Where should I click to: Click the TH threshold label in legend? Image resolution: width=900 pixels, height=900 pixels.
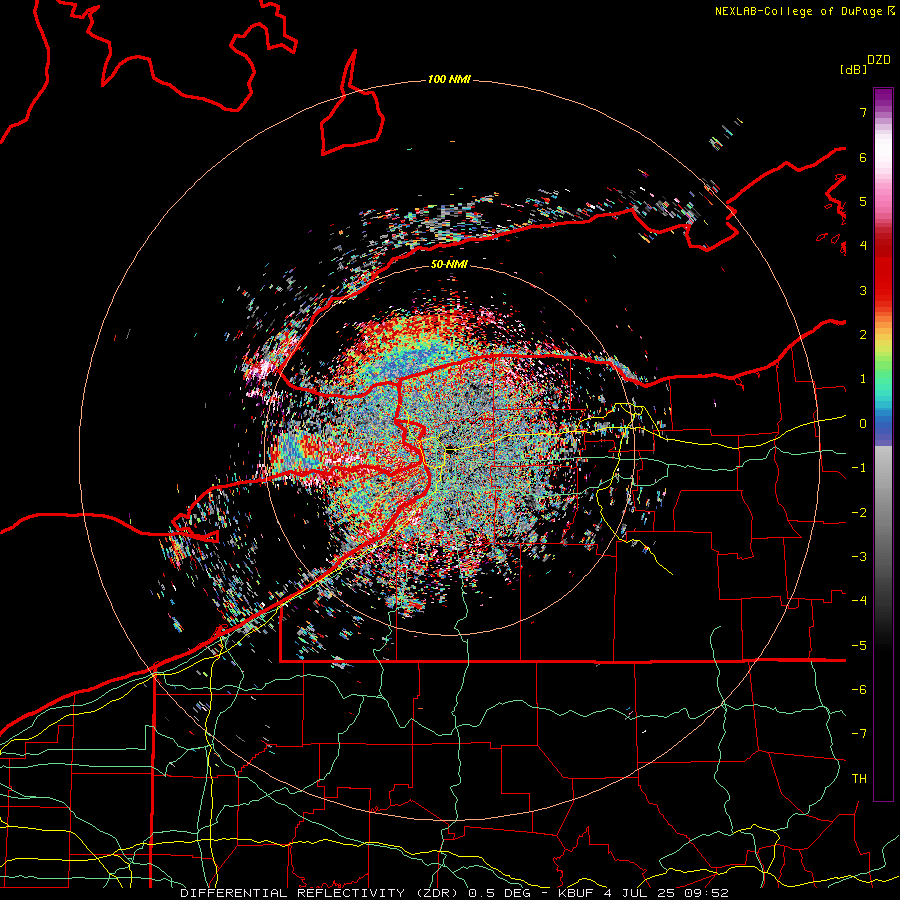tap(859, 779)
